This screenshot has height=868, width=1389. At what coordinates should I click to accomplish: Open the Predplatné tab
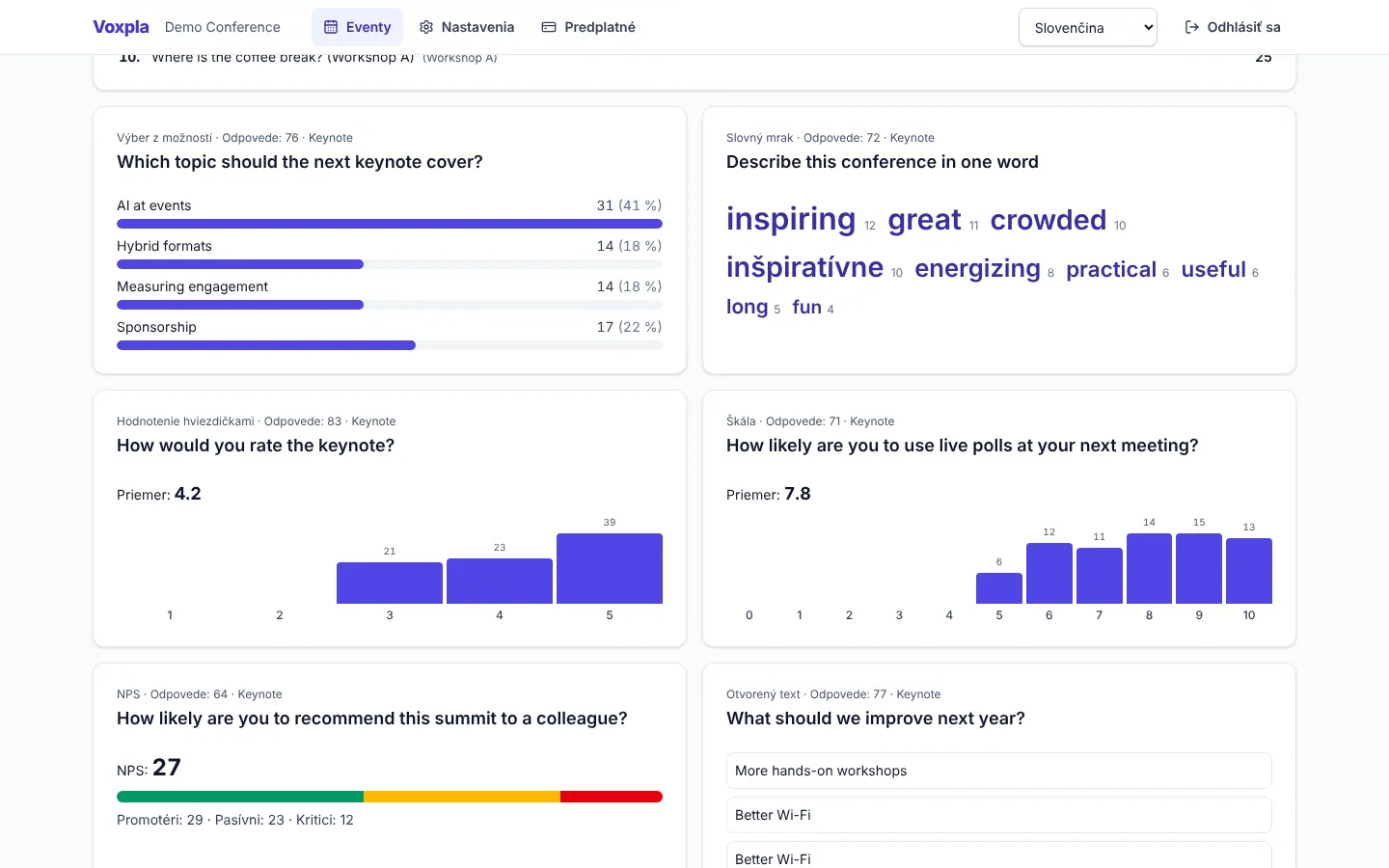[588, 27]
